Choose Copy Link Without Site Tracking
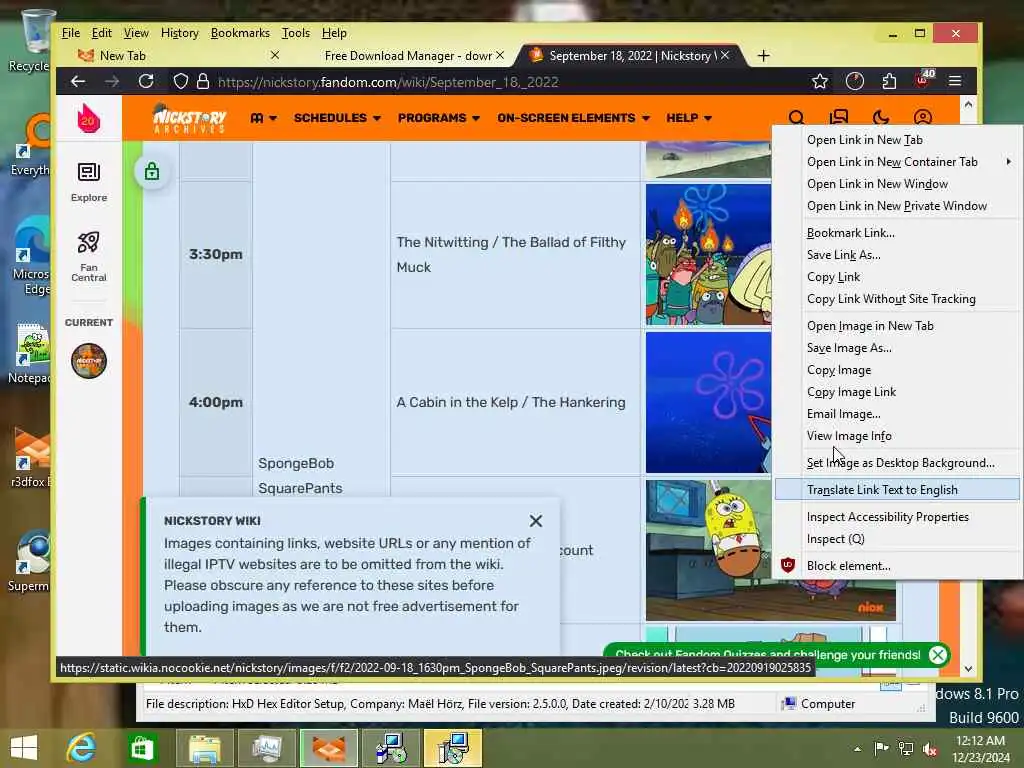Viewport: 1024px width, 768px height. (x=899, y=298)
